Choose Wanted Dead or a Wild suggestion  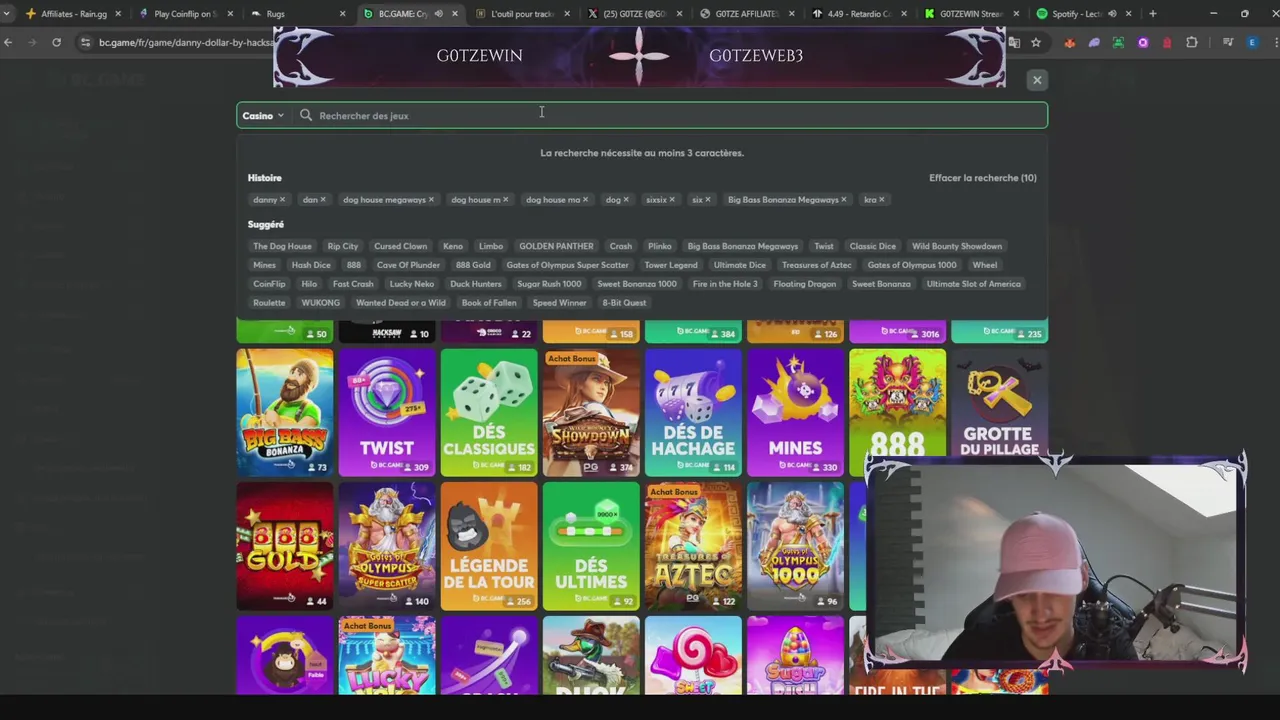[400, 303]
